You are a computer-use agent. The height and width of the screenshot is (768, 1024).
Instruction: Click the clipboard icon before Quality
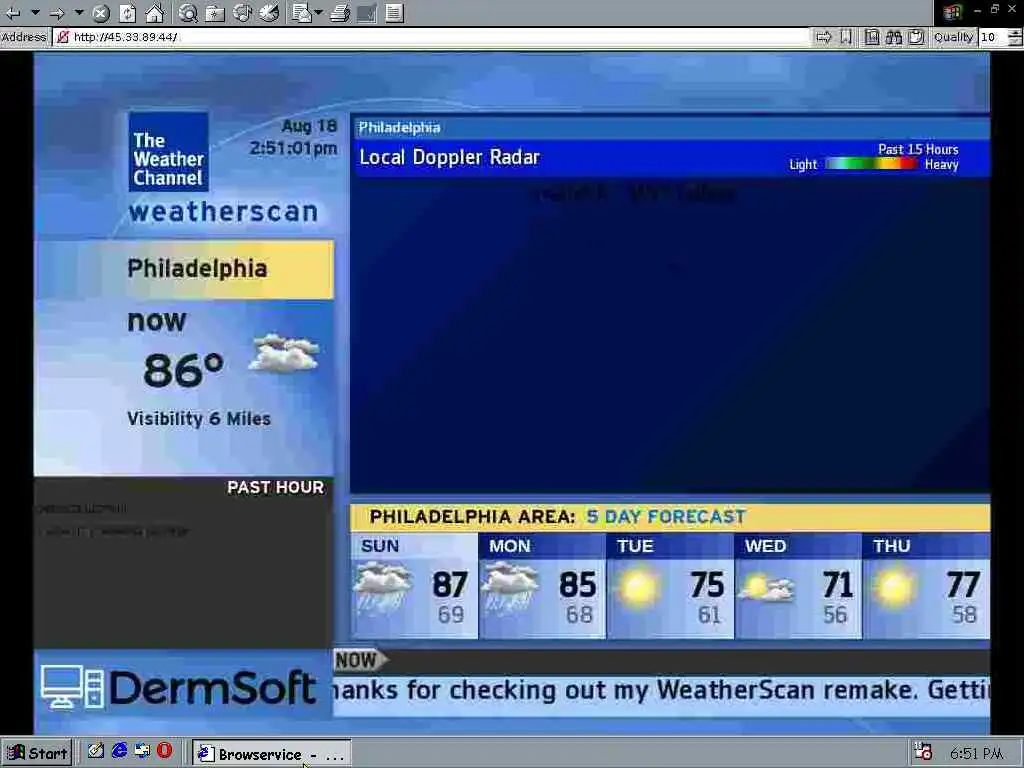pyautogui.click(x=916, y=37)
